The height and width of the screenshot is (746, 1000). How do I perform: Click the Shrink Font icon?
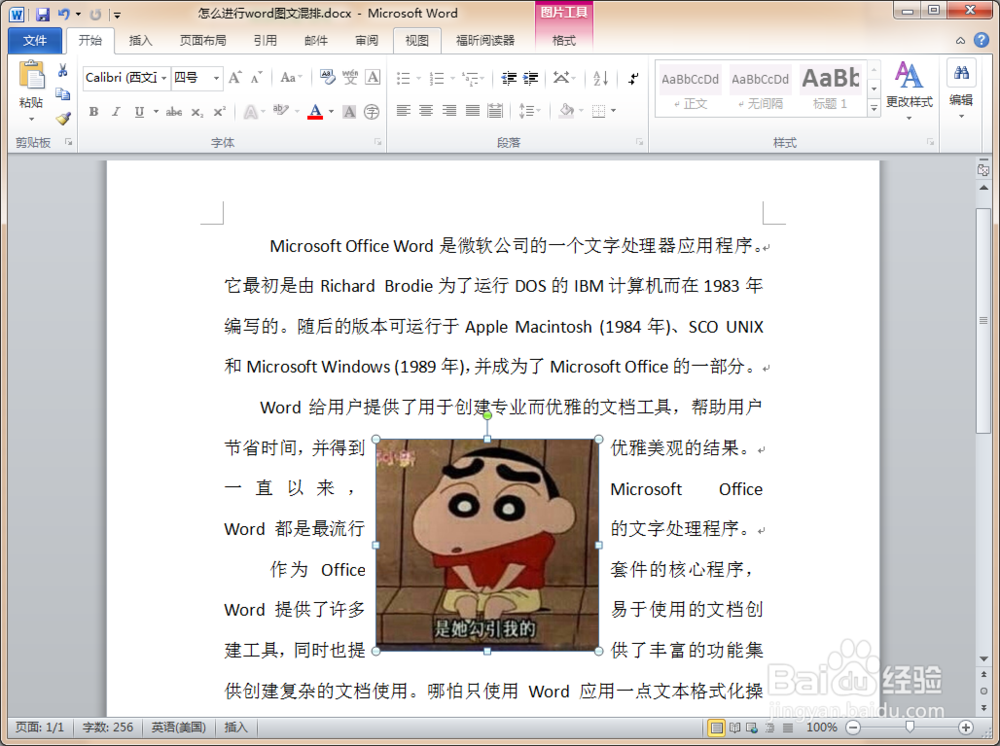coord(256,78)
